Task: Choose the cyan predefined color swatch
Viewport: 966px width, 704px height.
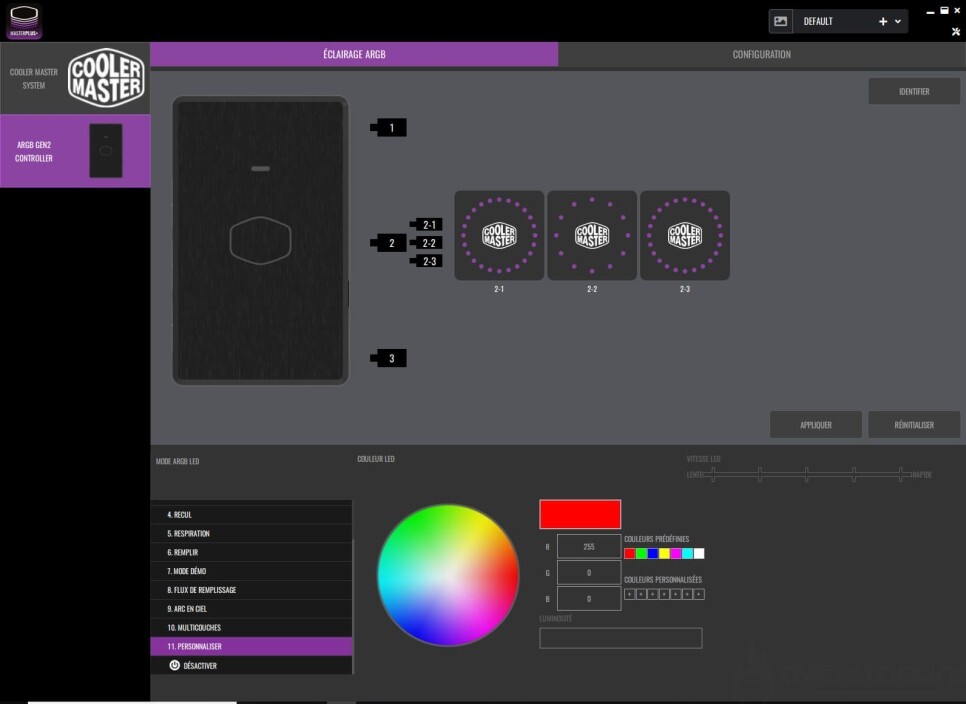Action: click(x=688, y=554)
